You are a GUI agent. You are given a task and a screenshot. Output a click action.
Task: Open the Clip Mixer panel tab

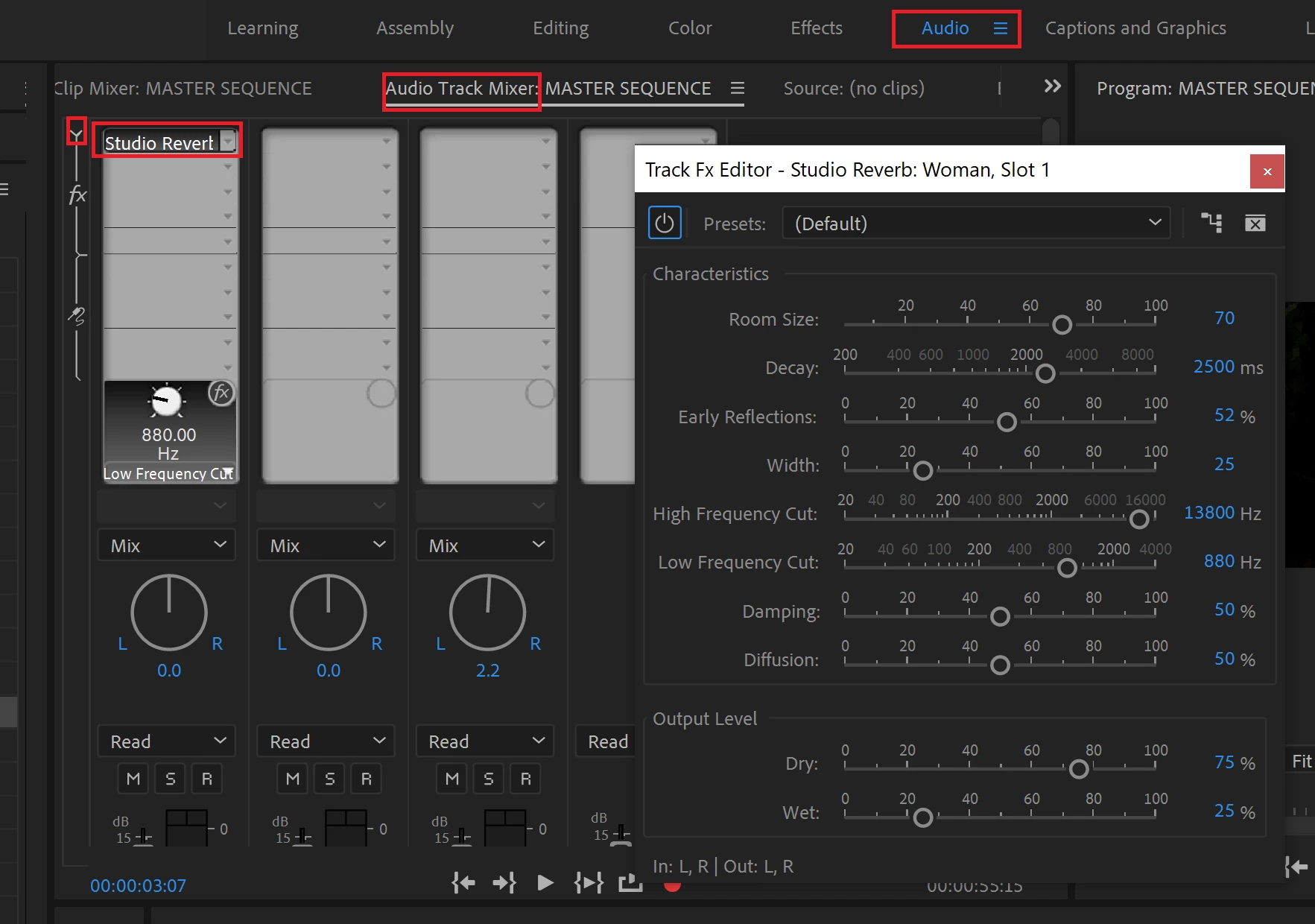coord(183,88)
